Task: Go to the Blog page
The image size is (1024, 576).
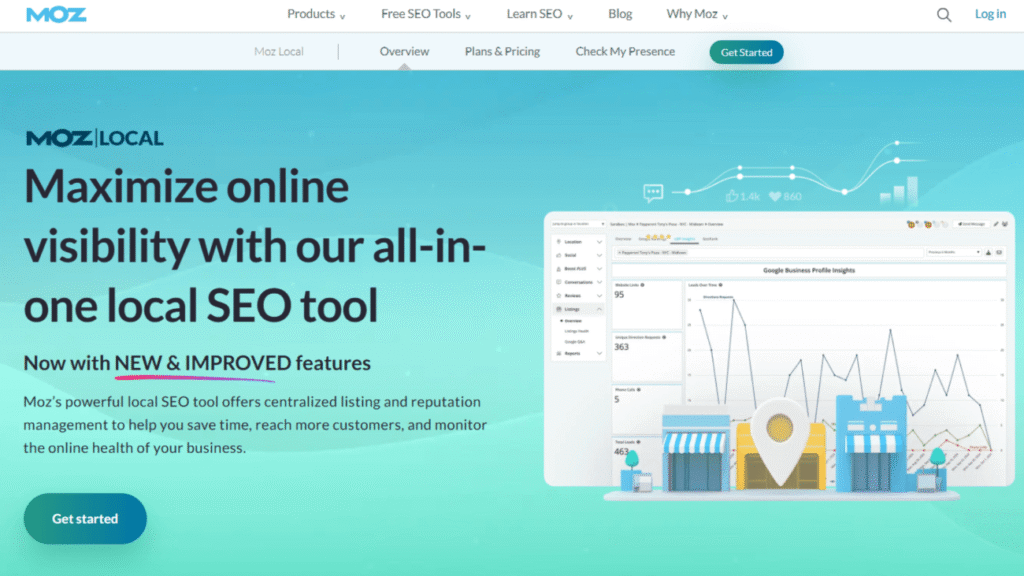Action: click(x=620, y=14)
